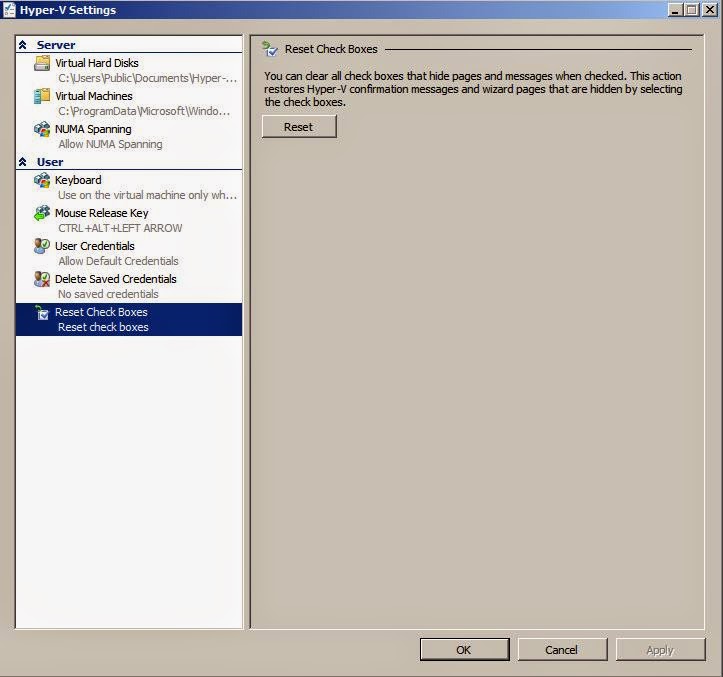Click the 'Allow NUMA Spanning' subtitle
723x677 pixels.
click(x=110, y=144)
